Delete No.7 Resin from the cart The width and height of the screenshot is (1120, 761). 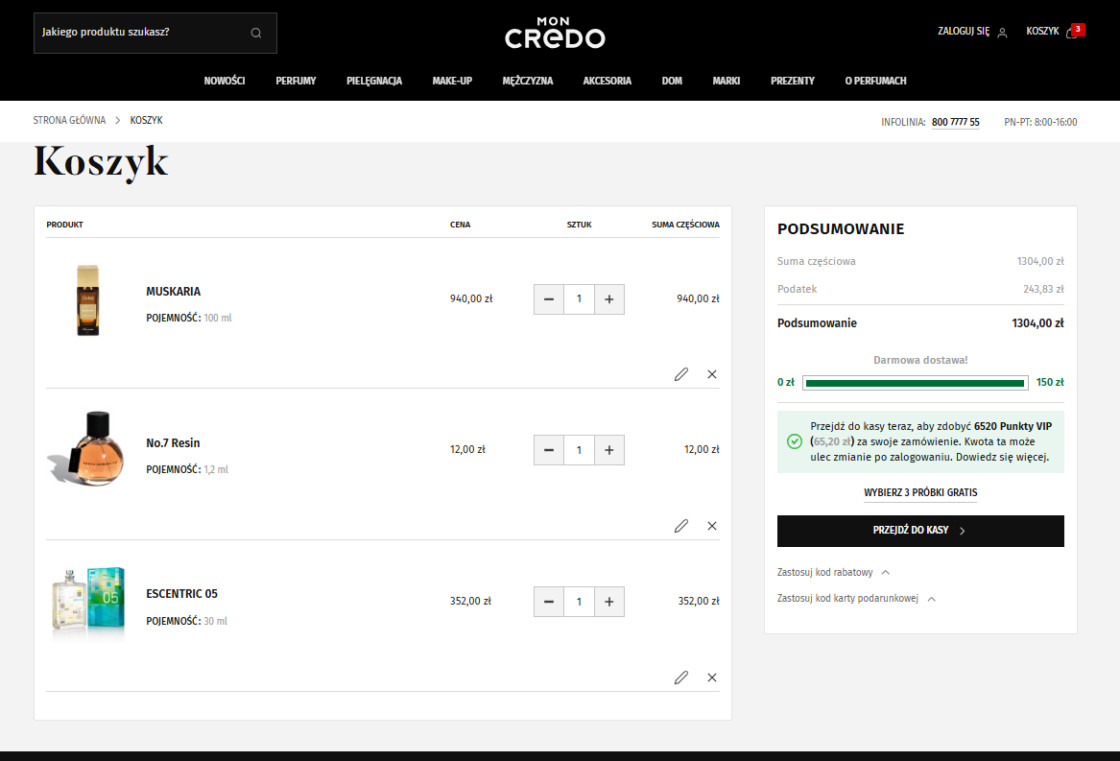click(x=712, y=526)
